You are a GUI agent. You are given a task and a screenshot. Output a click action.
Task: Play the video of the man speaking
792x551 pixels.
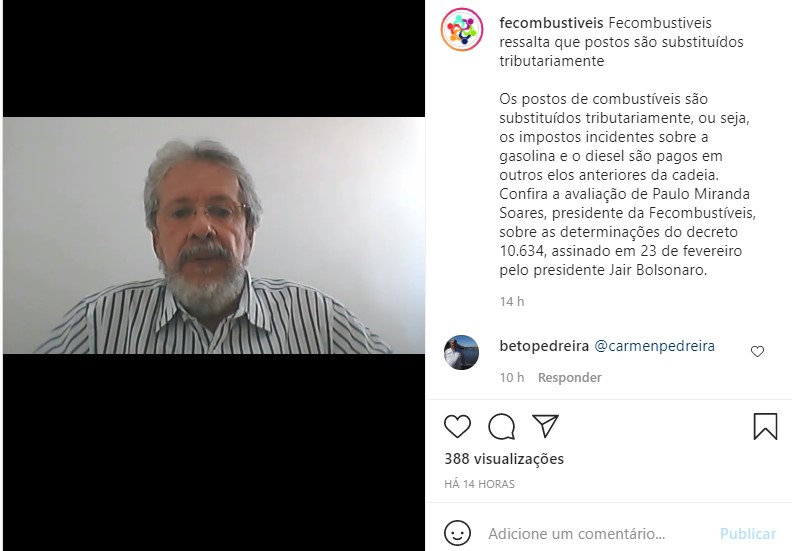pos(214,235)
